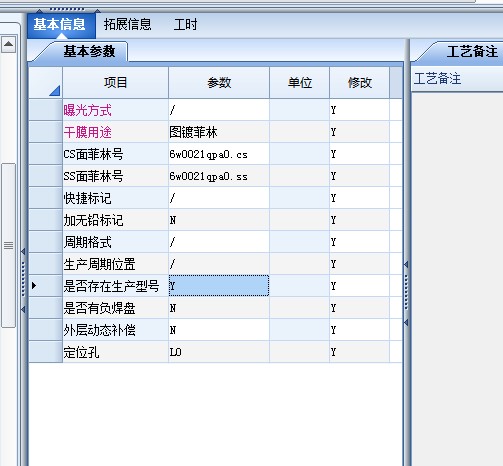
Task: Open the 工时 tab
Action: (185, 25)
